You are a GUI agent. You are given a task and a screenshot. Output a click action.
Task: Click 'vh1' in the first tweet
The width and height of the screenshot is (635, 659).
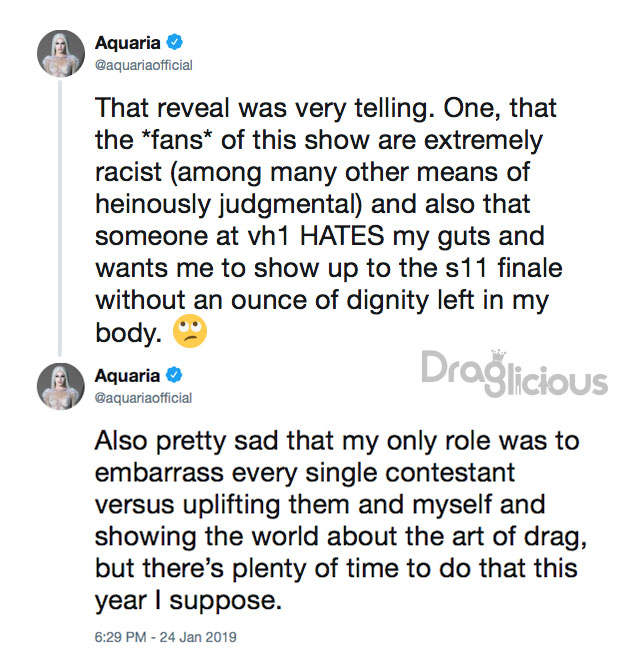[x=268, y=235]
